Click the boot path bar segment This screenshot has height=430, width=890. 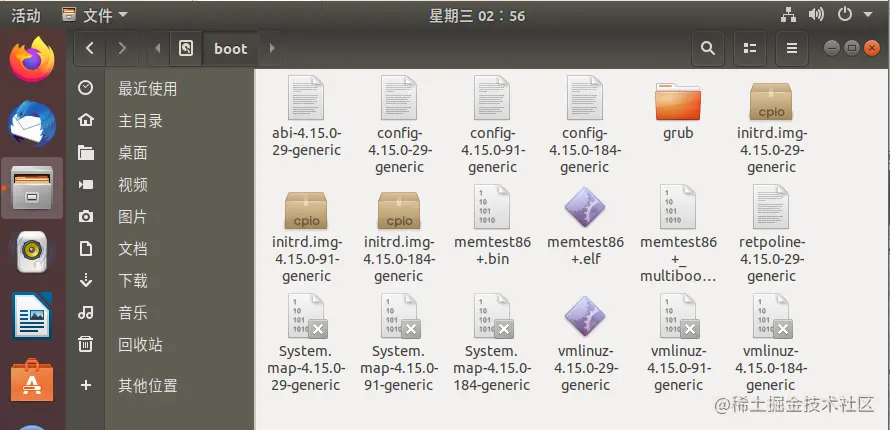231,49
